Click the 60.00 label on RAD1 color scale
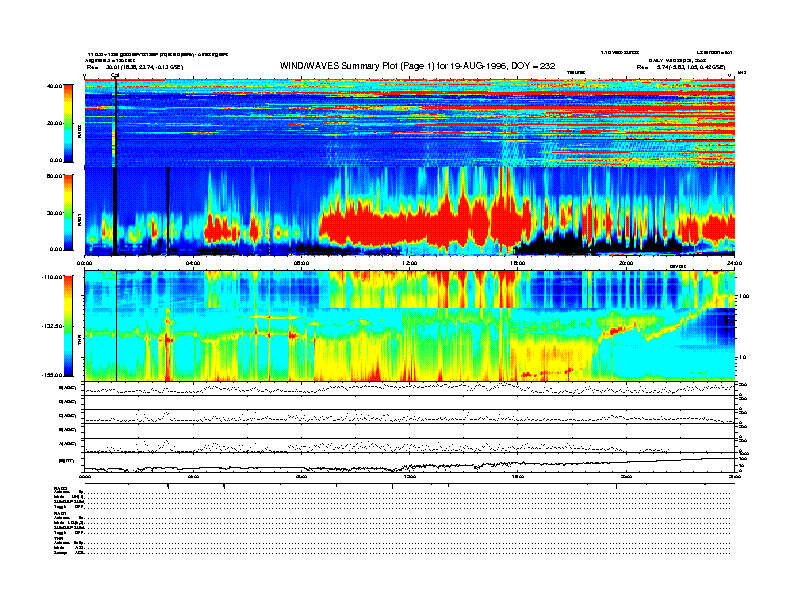 pyautogui.click(x=54, y=176)
